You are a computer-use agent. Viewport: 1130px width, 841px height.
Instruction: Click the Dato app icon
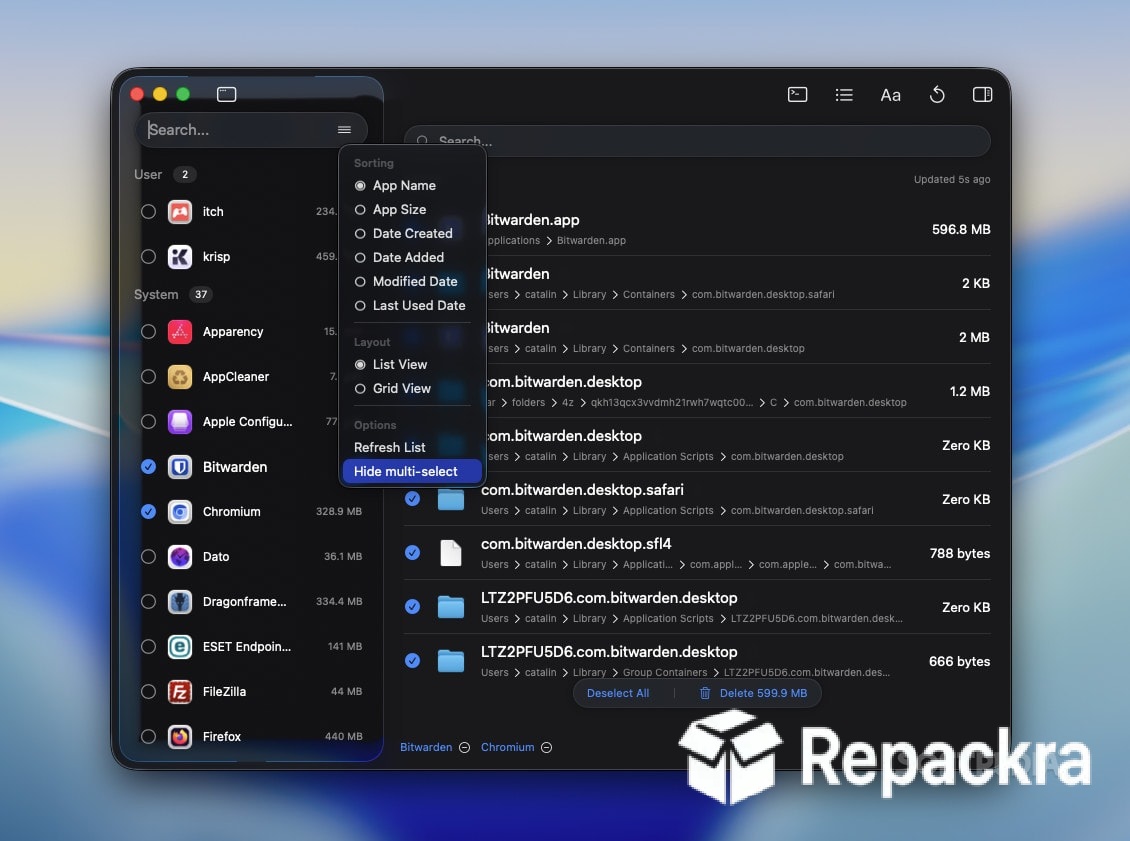180,556
